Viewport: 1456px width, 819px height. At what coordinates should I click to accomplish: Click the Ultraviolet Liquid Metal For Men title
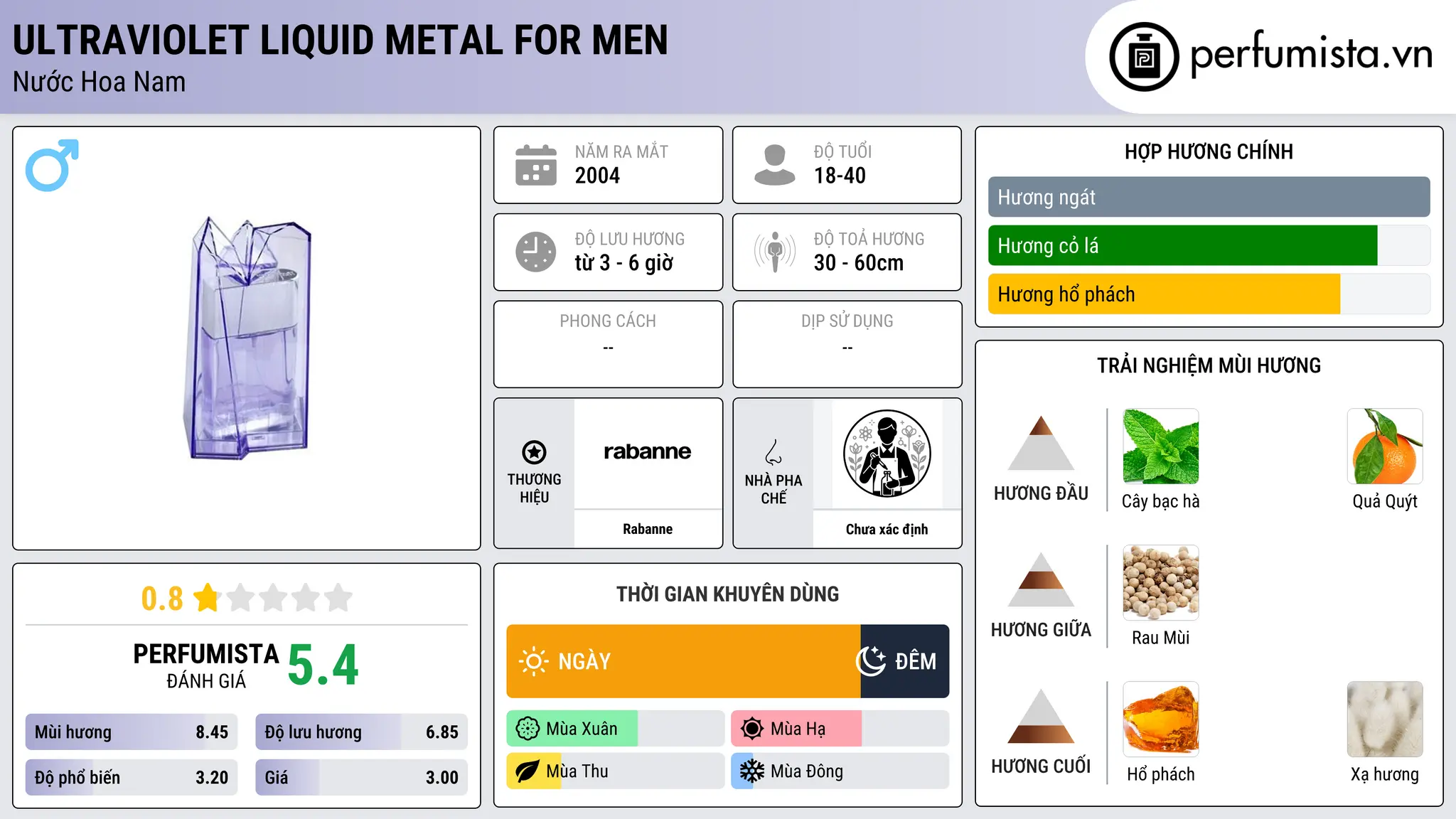pos(341,40)
